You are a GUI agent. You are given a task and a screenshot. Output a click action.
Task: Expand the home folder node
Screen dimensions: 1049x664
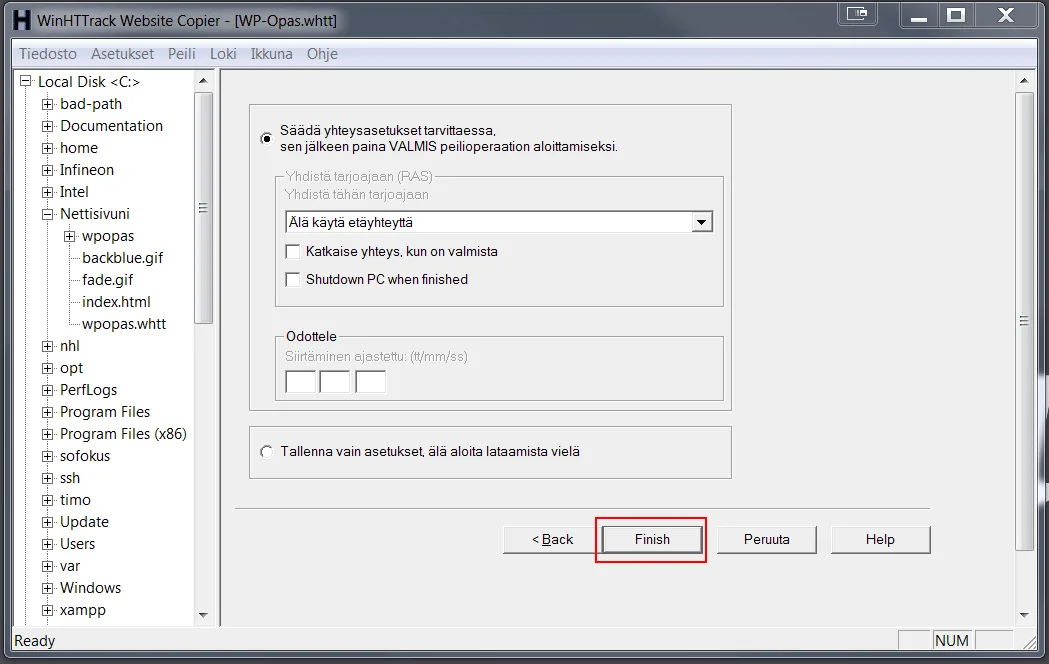click(x=47, y=148)
